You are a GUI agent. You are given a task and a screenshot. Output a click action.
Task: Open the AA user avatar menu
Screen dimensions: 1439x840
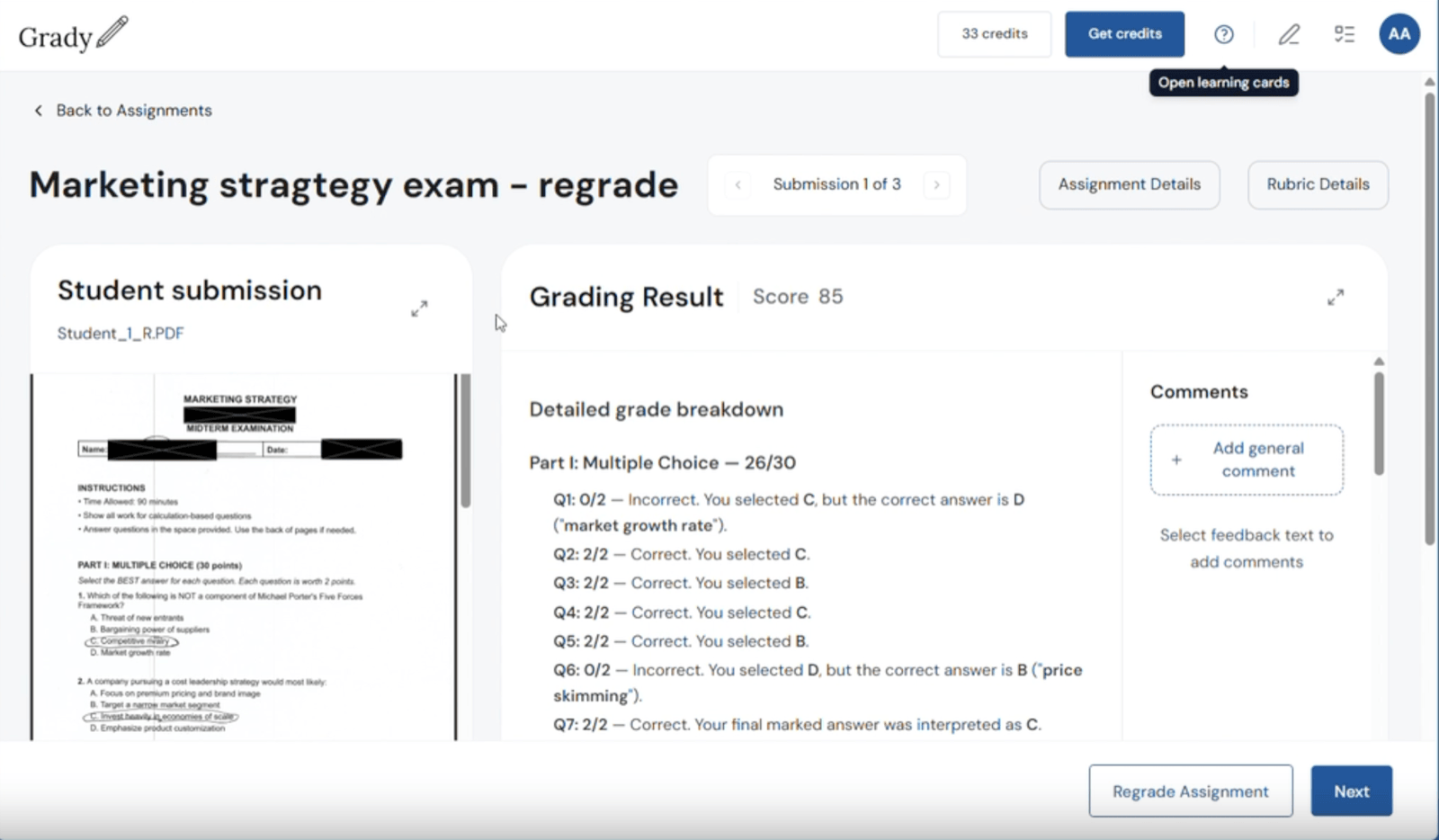coord(1399,34)
